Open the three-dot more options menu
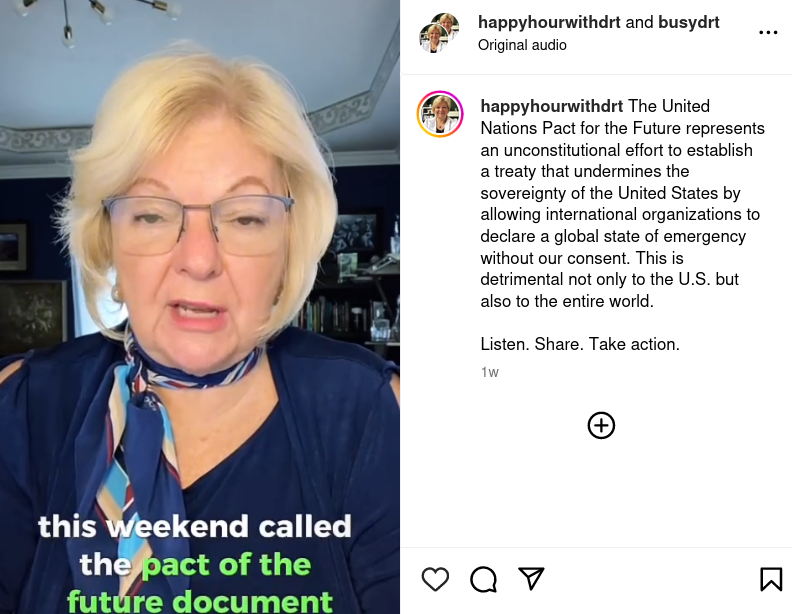 point(768,33)
